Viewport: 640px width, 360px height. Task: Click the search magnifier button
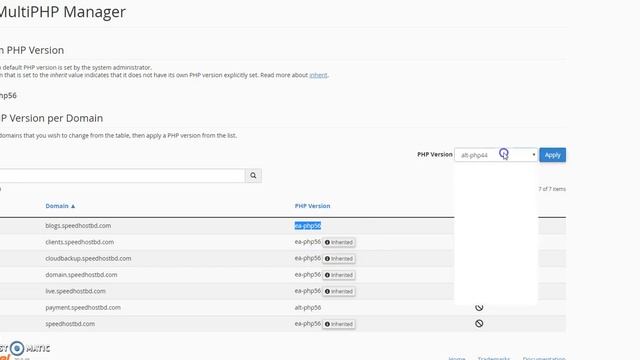tap(253, 176)
